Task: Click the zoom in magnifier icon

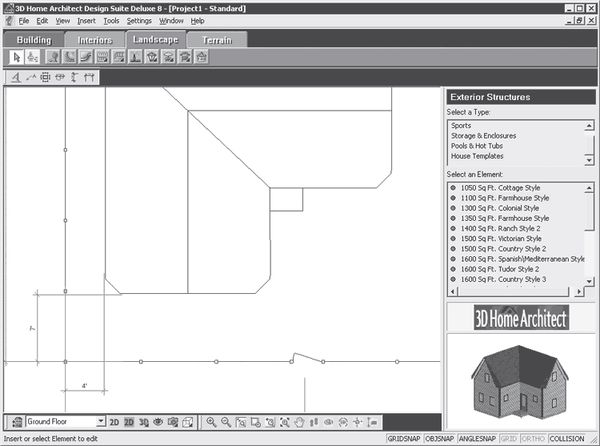Action: [x=211, y=422]
